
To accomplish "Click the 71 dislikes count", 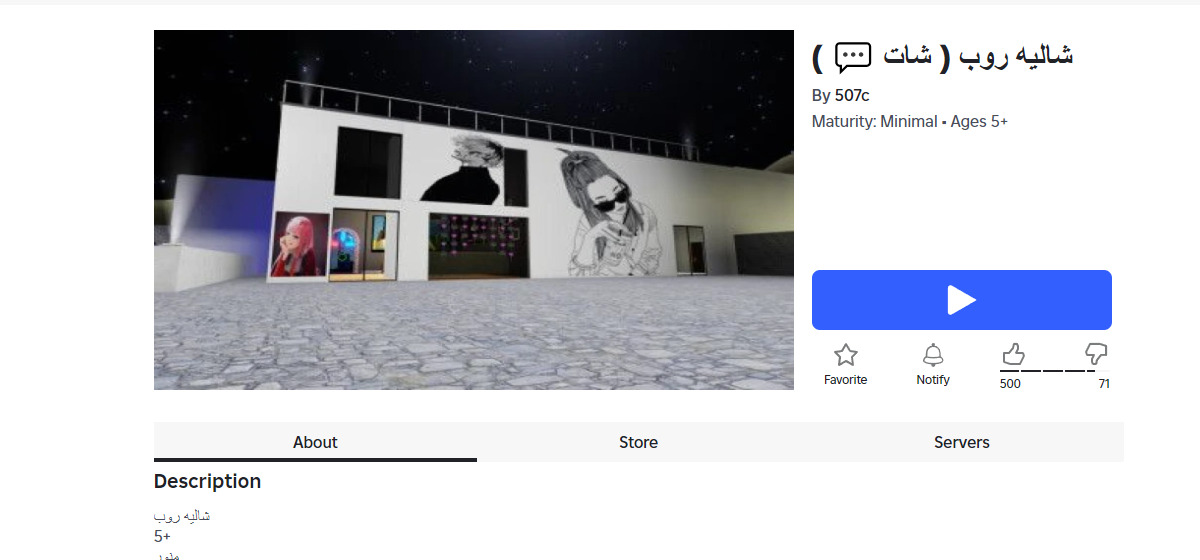I will point(1104,384).
